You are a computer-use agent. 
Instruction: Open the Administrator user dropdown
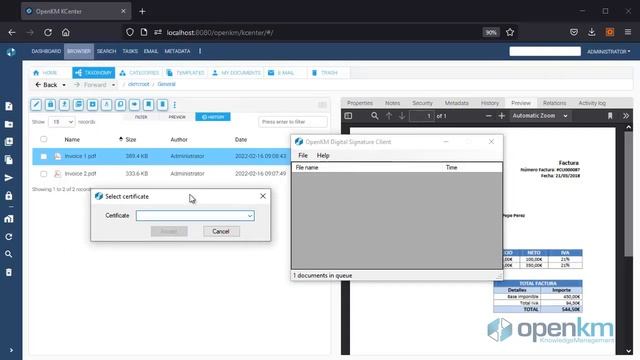(x=609, y=51)
